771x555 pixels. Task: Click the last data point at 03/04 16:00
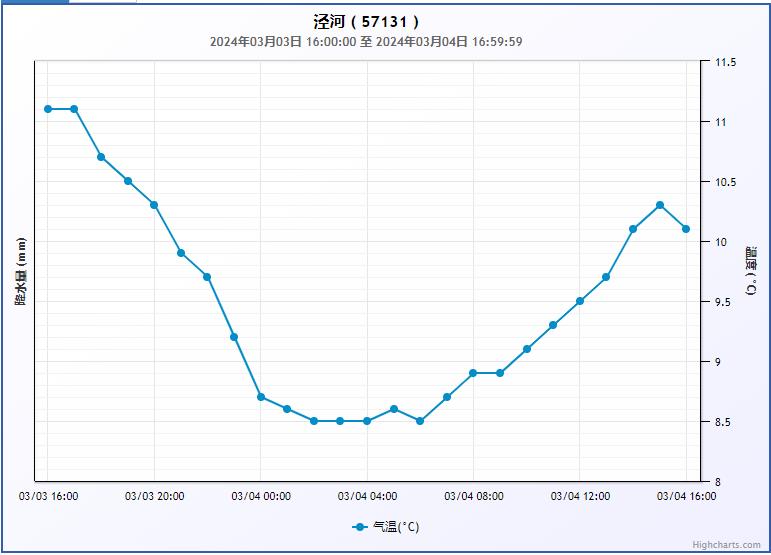pyautogui.click(x=686, y=229)
